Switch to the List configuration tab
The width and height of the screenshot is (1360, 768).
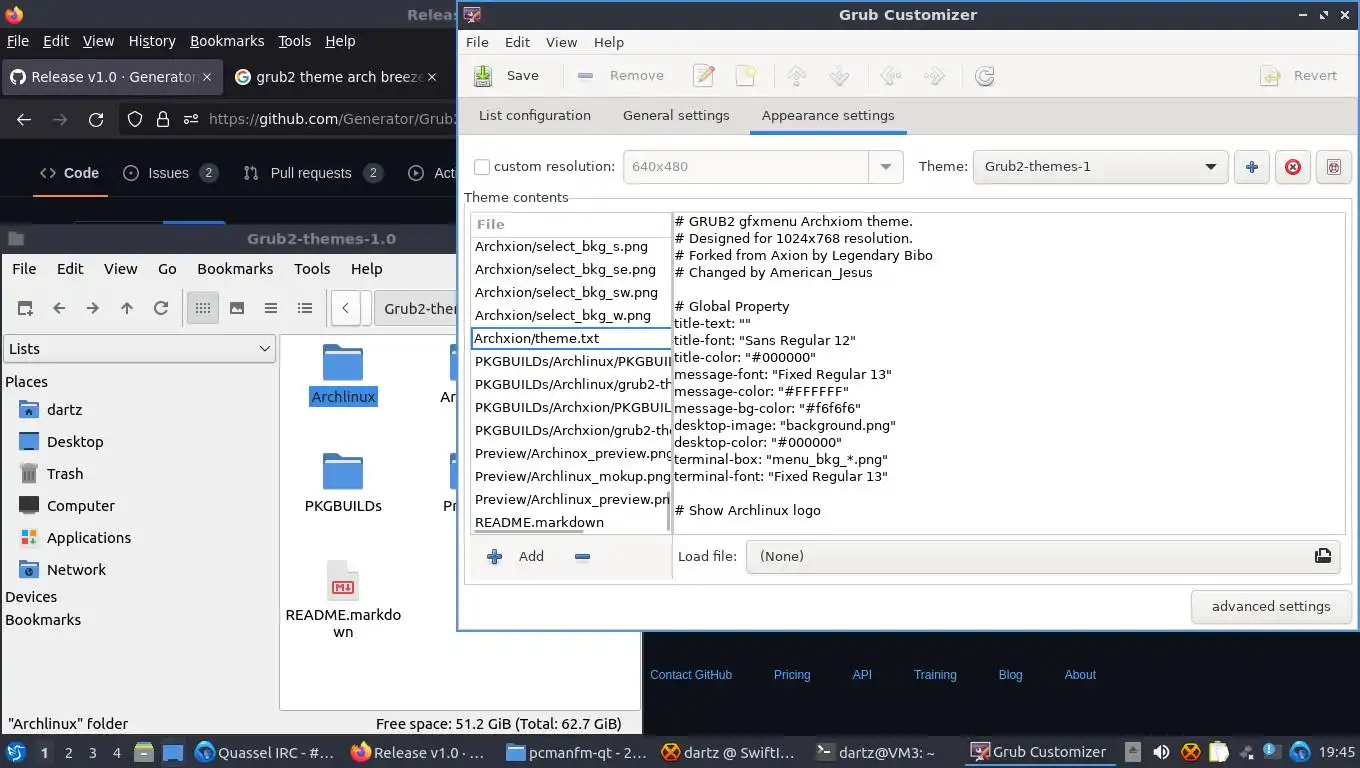tap(534, 115)
